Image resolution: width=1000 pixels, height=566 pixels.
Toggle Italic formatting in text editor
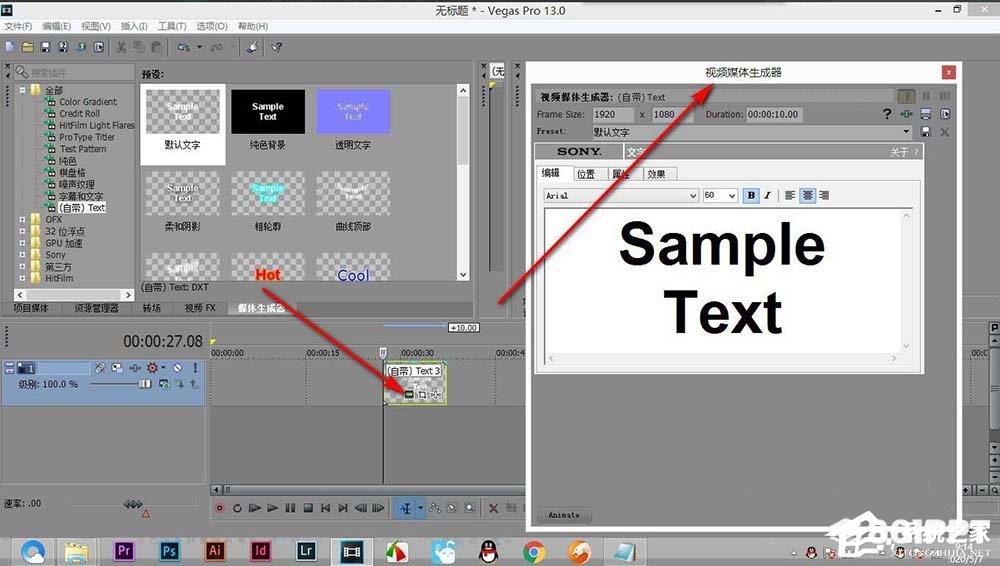tap(767, 195)
